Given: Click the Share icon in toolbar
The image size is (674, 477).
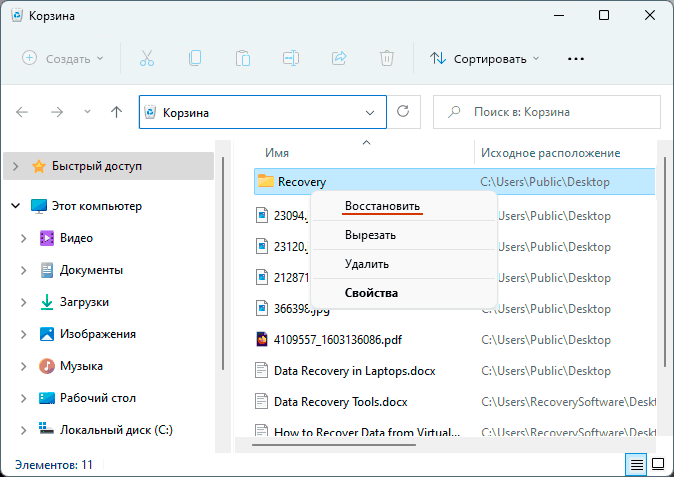Looking at the screenshot, I should pyautogui.click(x=339, y=58).
